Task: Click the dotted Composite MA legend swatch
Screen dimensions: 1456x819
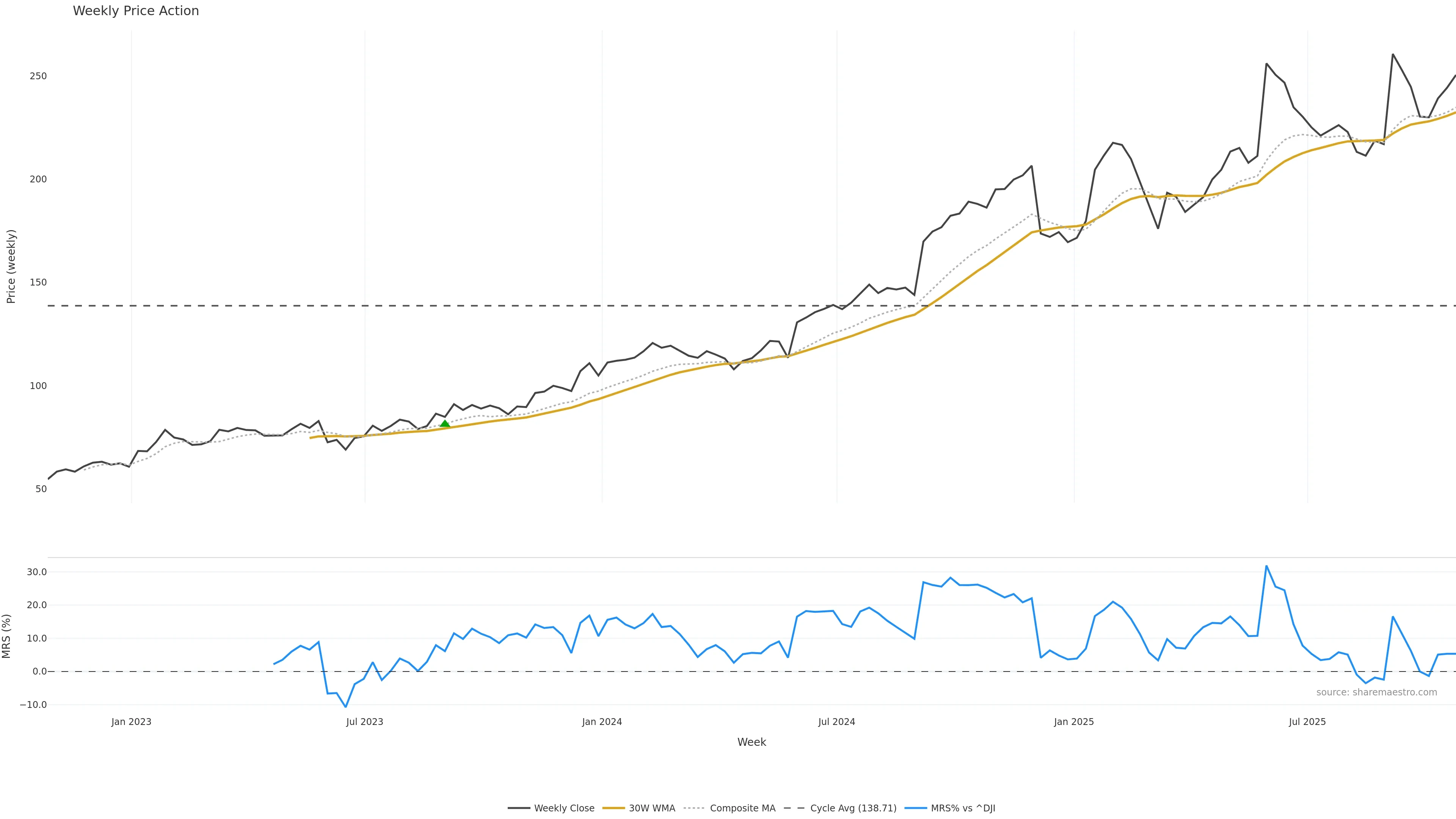Action: coord(693,808)
